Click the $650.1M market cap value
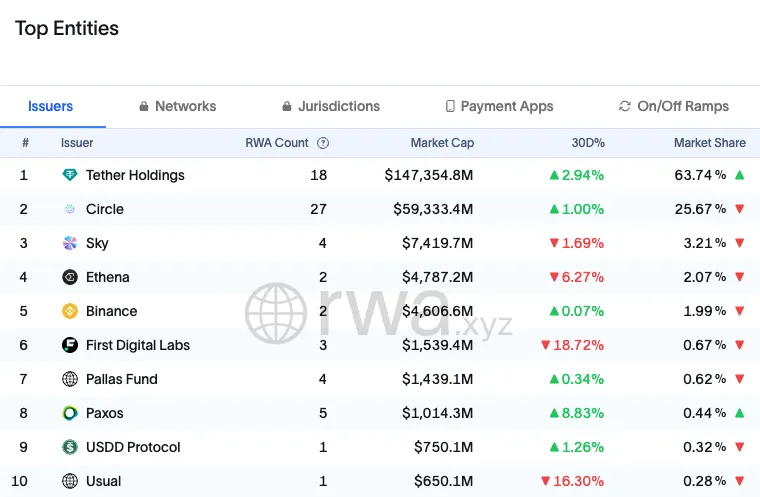760x497 pixels. coord(443,481)
